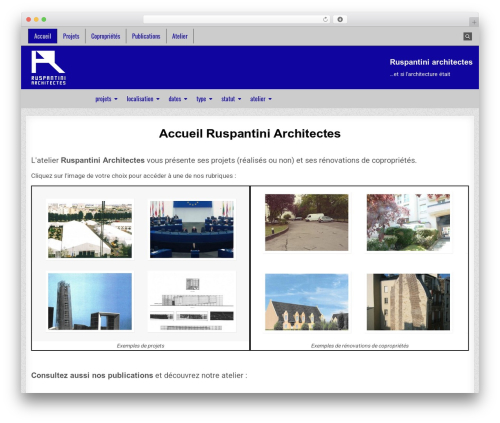Click the Ruspantini Architectes logo

[x=48, y=68]
